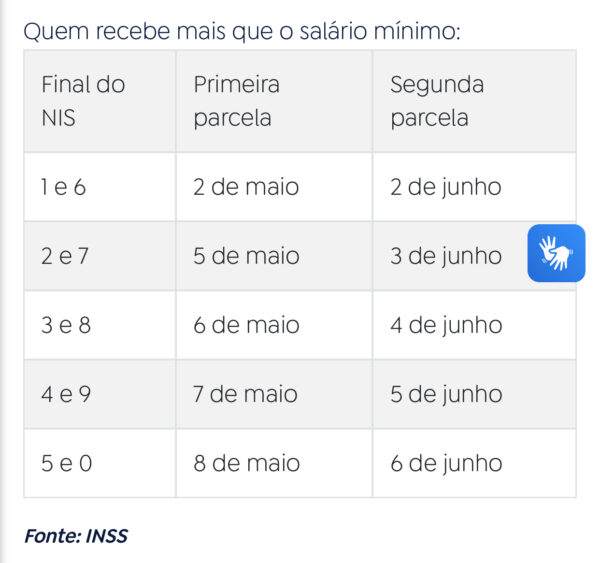Click the heading 'Quem recebe mais que o salário mínimo'
Screen dimensions: 600x563
coord(241,32)
